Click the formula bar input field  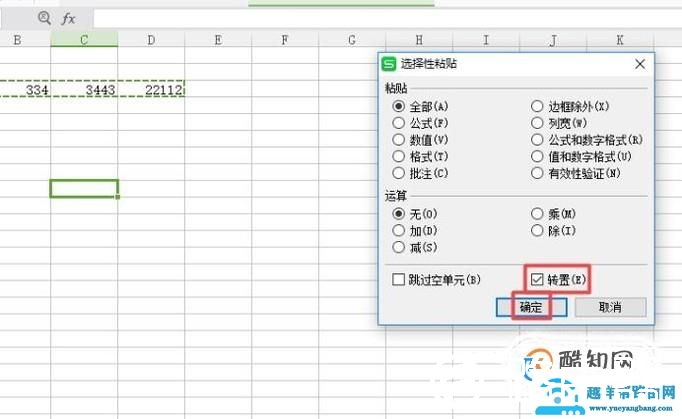click(387, 18)
